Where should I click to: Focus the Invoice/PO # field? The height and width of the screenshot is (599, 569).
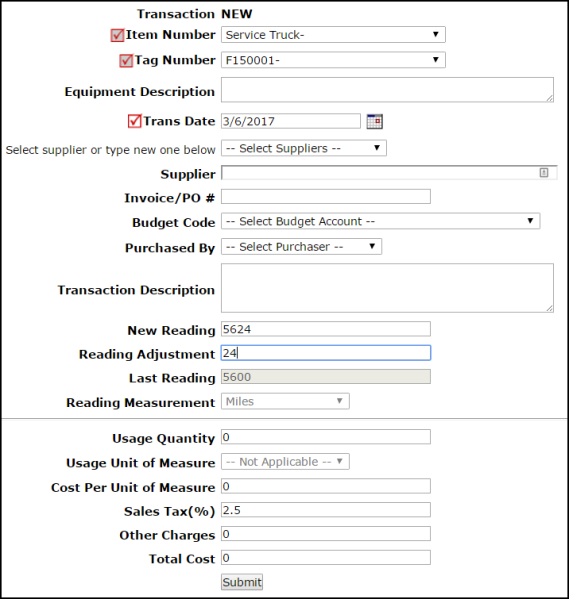(x=326, y=197)
